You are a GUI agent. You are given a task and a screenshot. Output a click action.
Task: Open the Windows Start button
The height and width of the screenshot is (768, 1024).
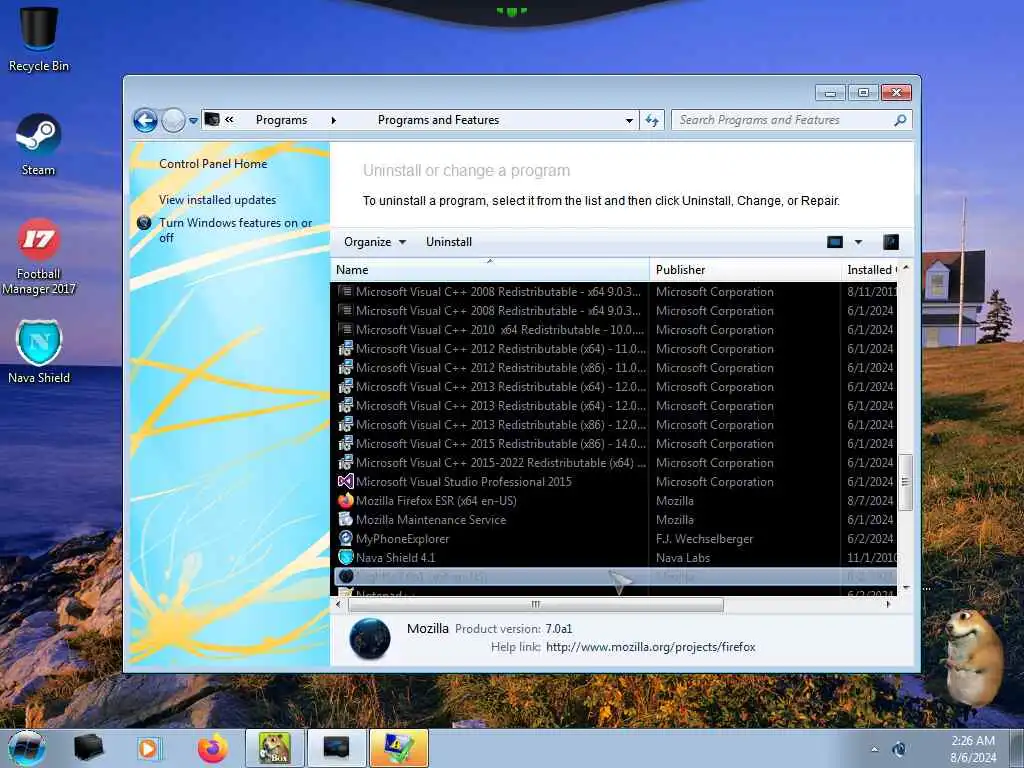coord(27,748)
